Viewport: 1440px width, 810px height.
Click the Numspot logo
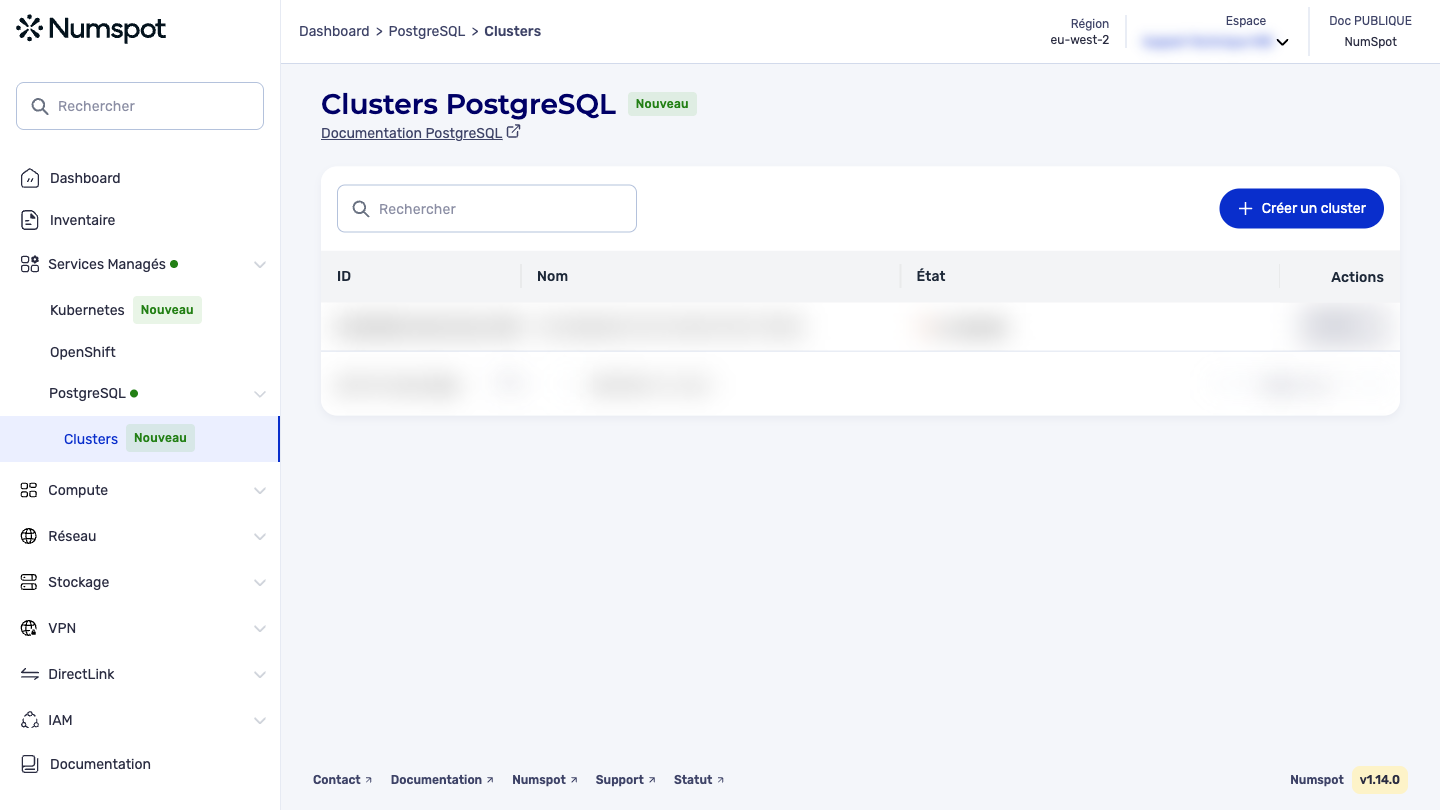[x=92, y=29]
